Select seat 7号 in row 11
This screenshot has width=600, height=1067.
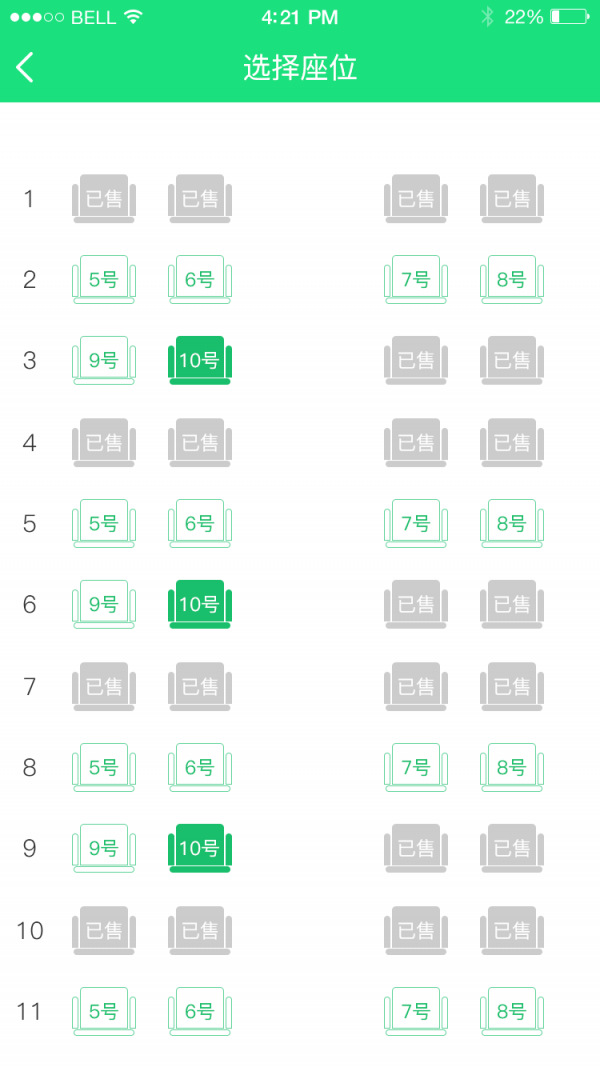pyautogui.click(x=416, y=1011)
